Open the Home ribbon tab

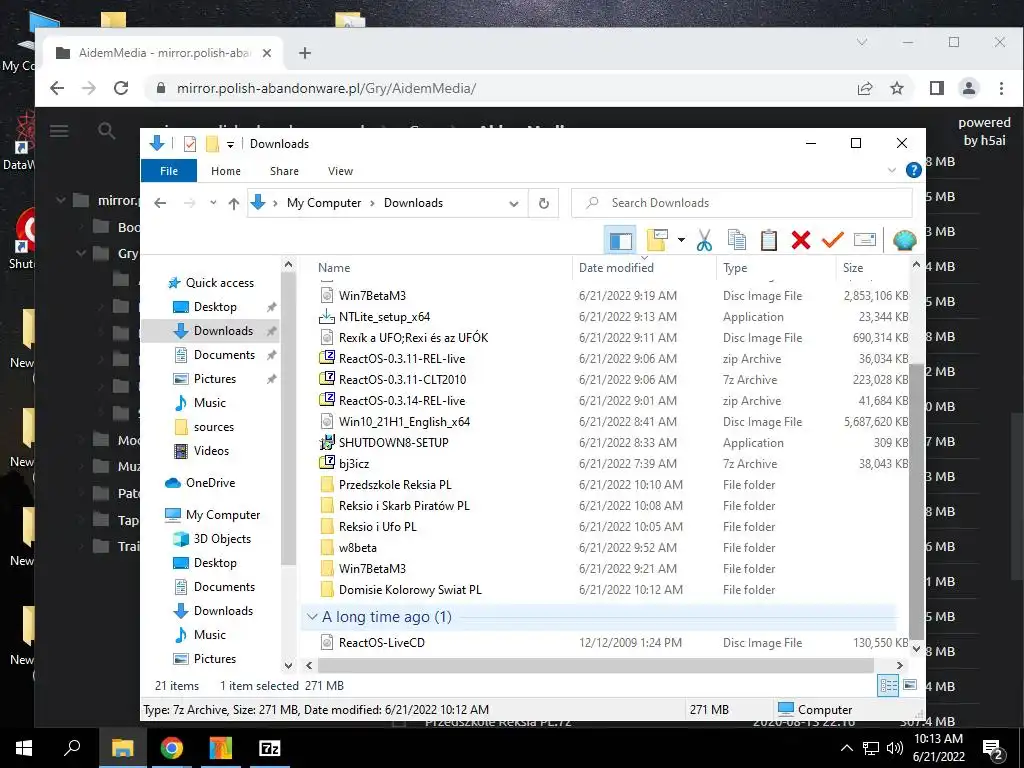(225, 170)
